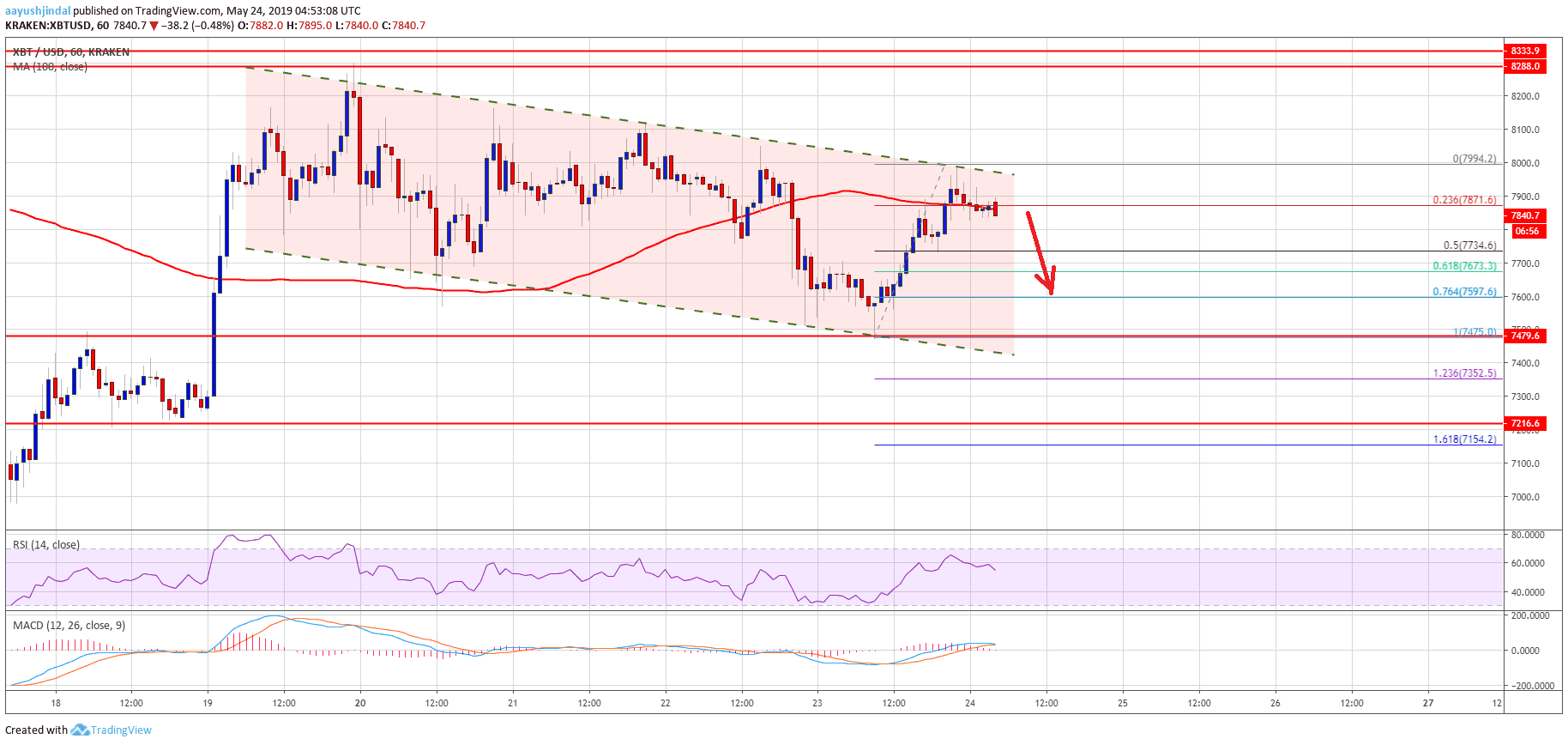Image resolution: width=1568 pixels, height=745 pixels.
Task: Click the 7216.6 support price label
Action: pos(1525,423)
